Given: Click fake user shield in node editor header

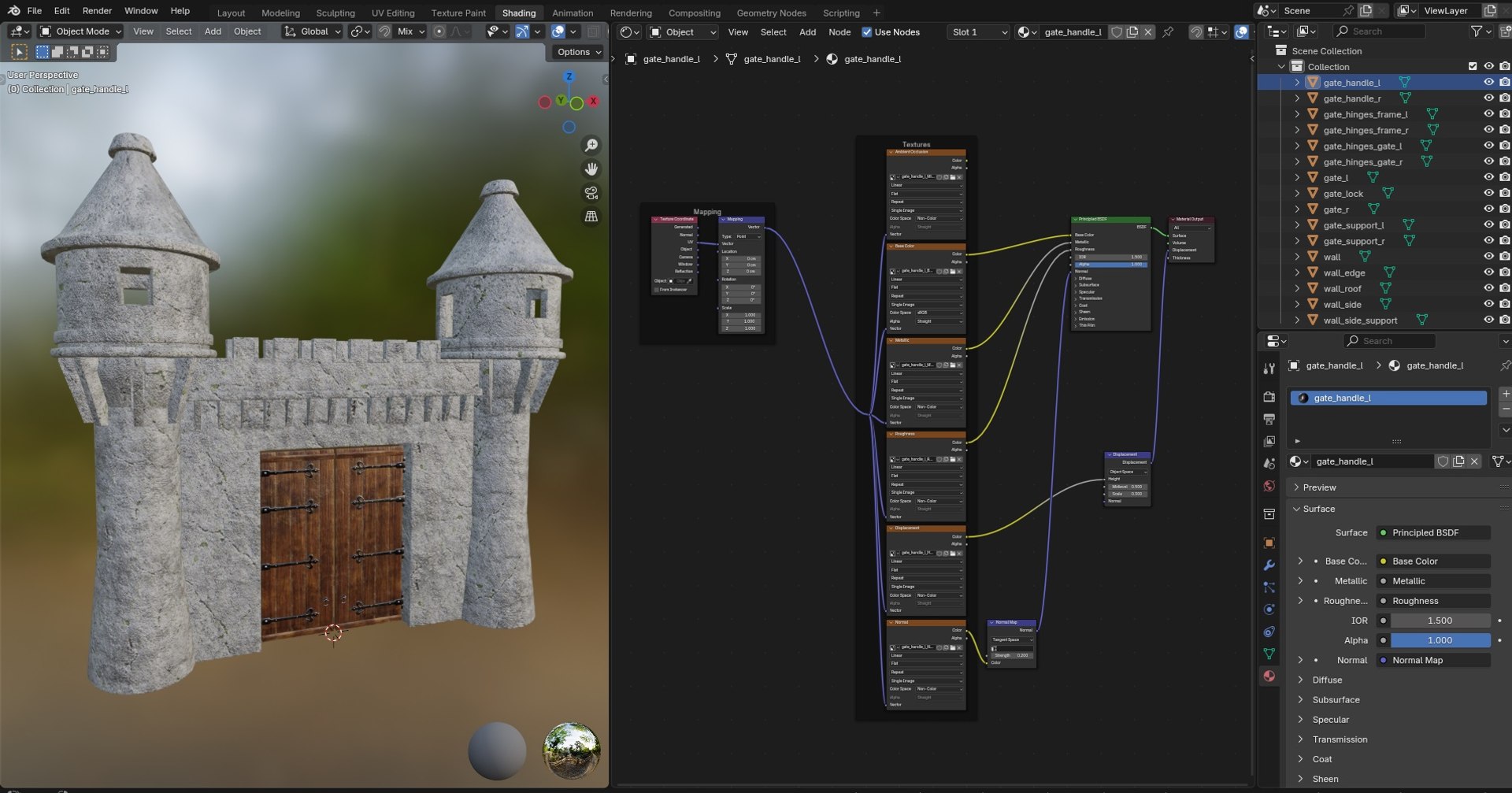Looking at the screenshot, I should click(1116, 32).
